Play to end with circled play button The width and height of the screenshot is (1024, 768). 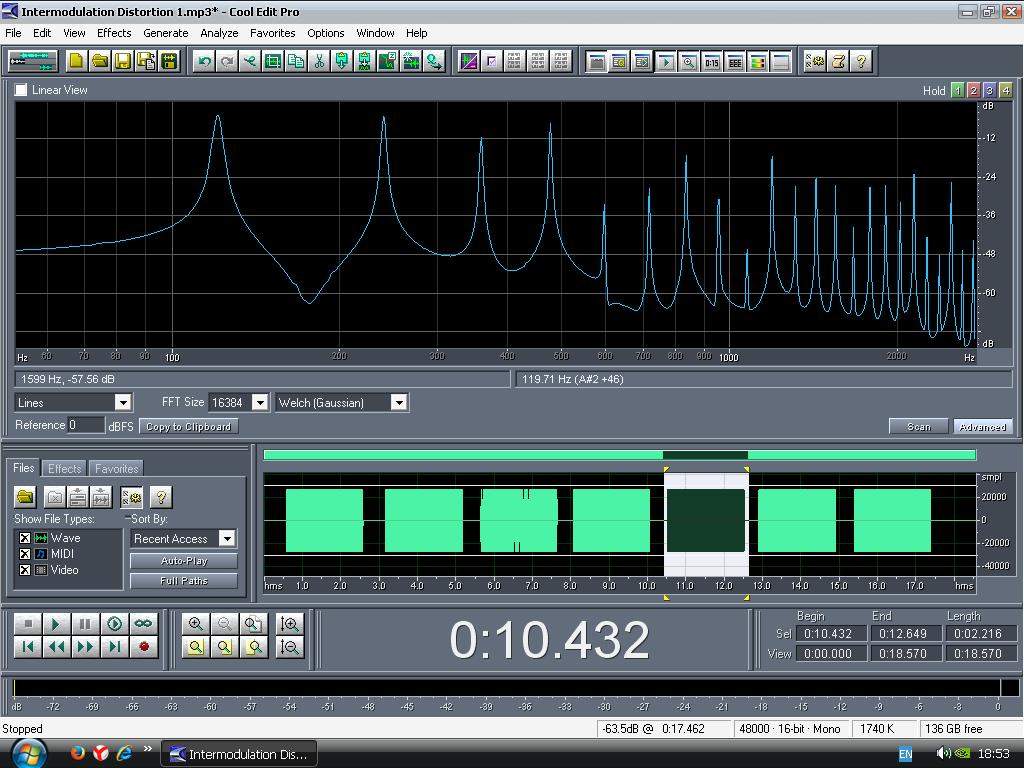coord(114,624)
